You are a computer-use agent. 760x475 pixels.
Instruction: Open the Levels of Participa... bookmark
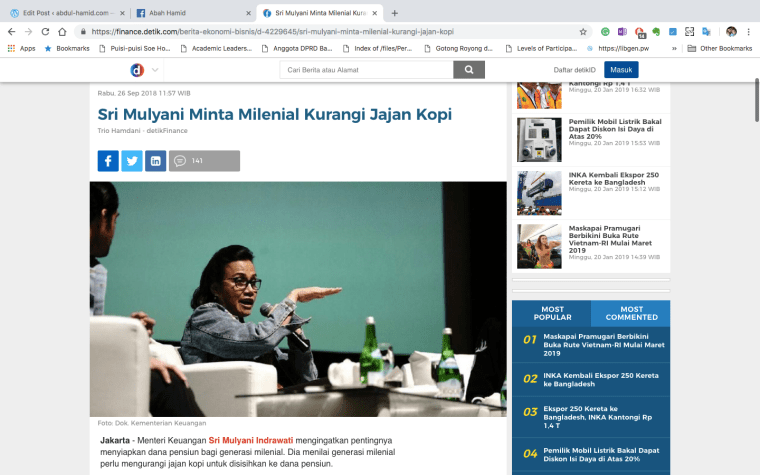point(541,48)
